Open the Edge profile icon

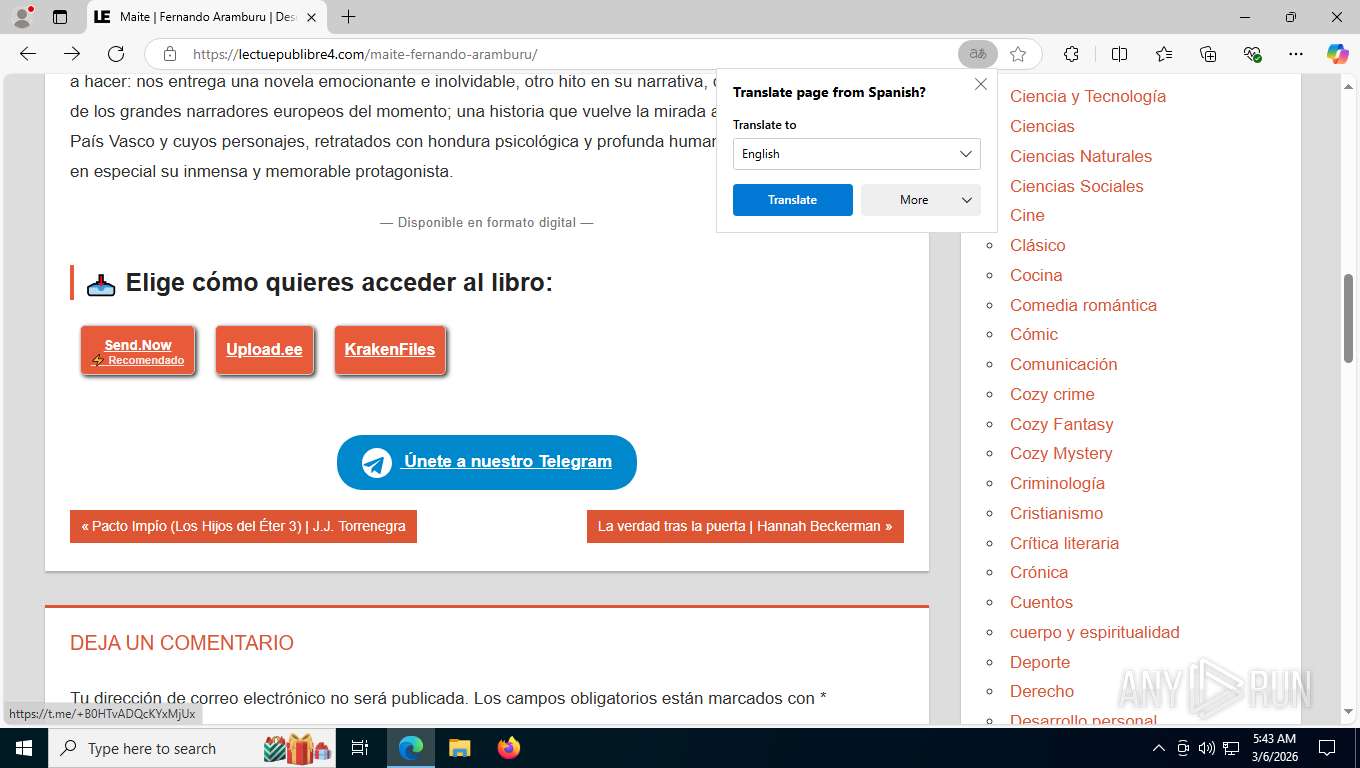[22, 17]
